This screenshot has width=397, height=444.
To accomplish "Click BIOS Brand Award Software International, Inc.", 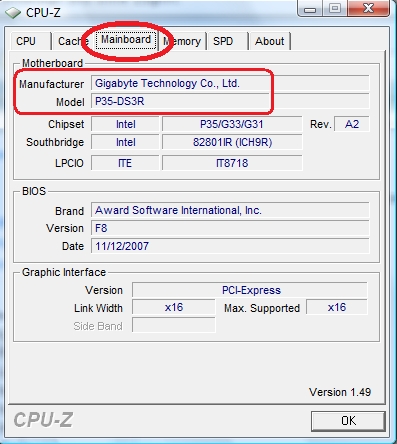I will click(x=230, y=210).
